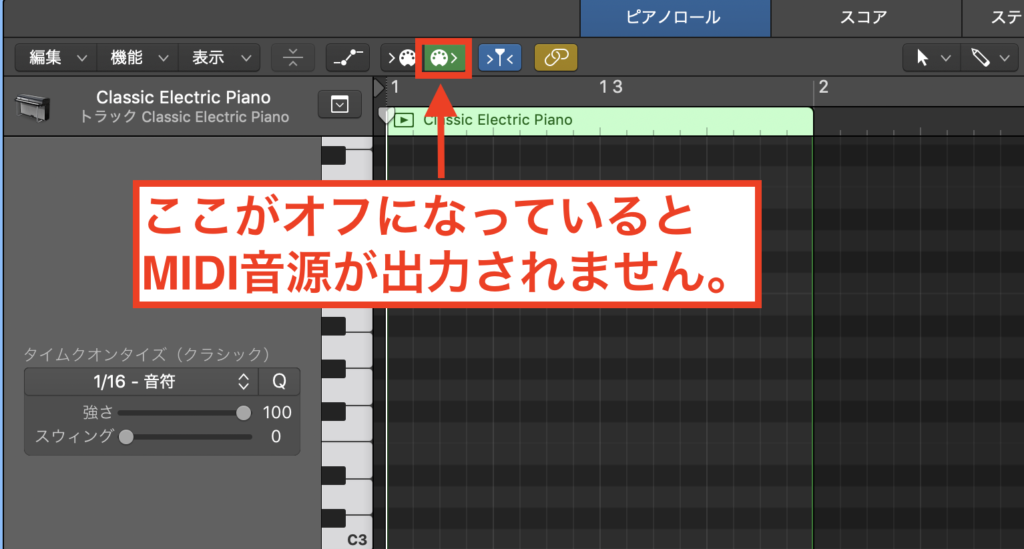Open the 編集 menu
Viewport: 1024px width, 549px height.
pyautogui.click(x=56, y=58)
